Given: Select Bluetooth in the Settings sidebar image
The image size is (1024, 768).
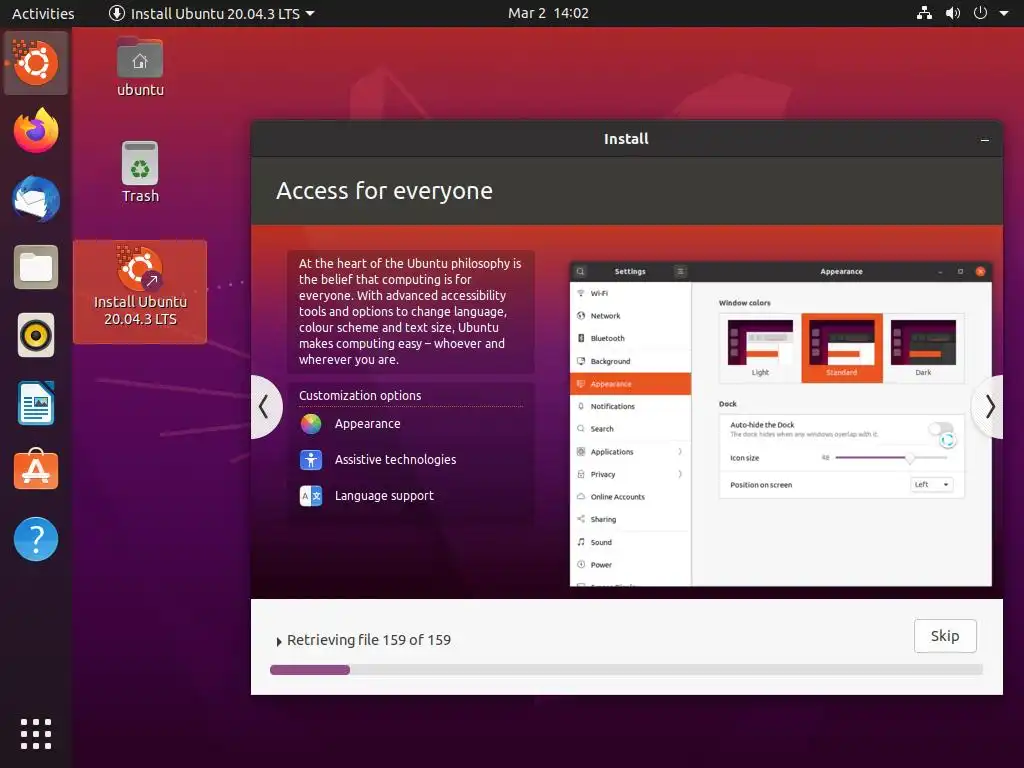Looking at the screenshot, I should tap(630, 338).
